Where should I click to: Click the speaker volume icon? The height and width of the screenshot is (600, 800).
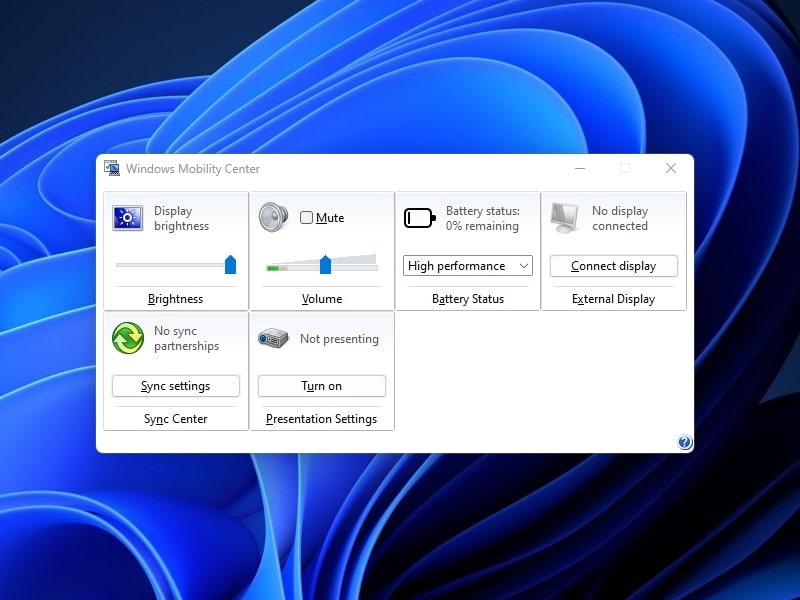click(x=273, y=218)
